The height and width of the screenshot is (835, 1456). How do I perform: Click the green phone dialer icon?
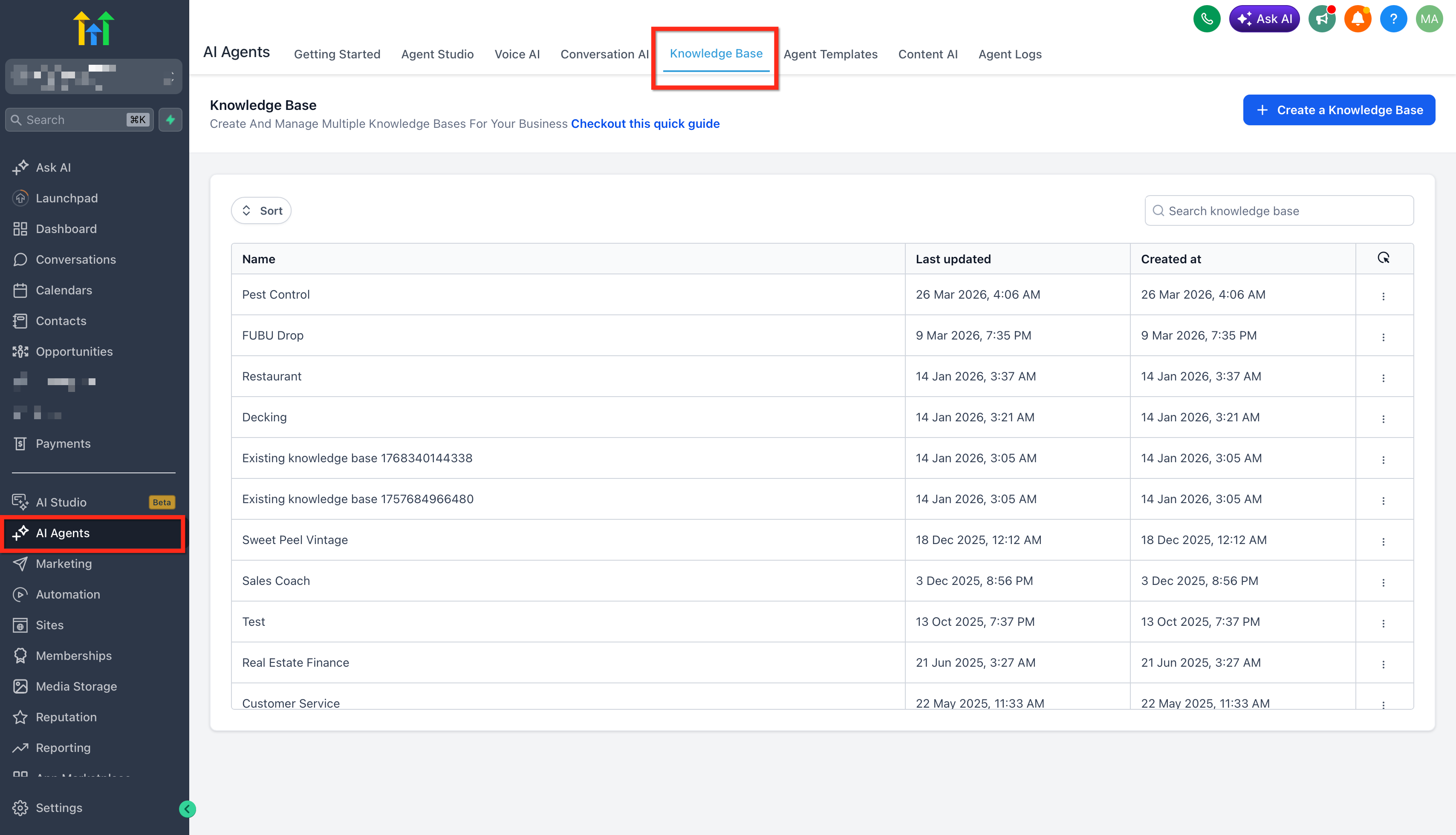[x=1207, y=19]
